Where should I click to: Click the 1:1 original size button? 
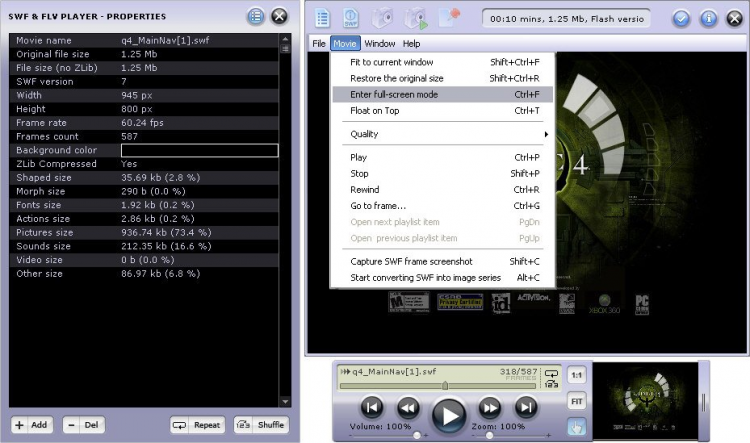tap(577, 375)
